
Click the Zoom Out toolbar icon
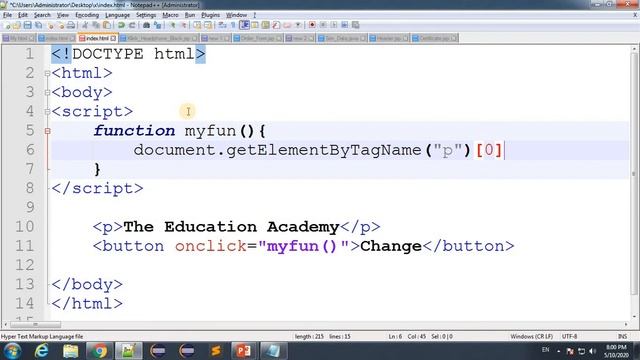[184, 25]
